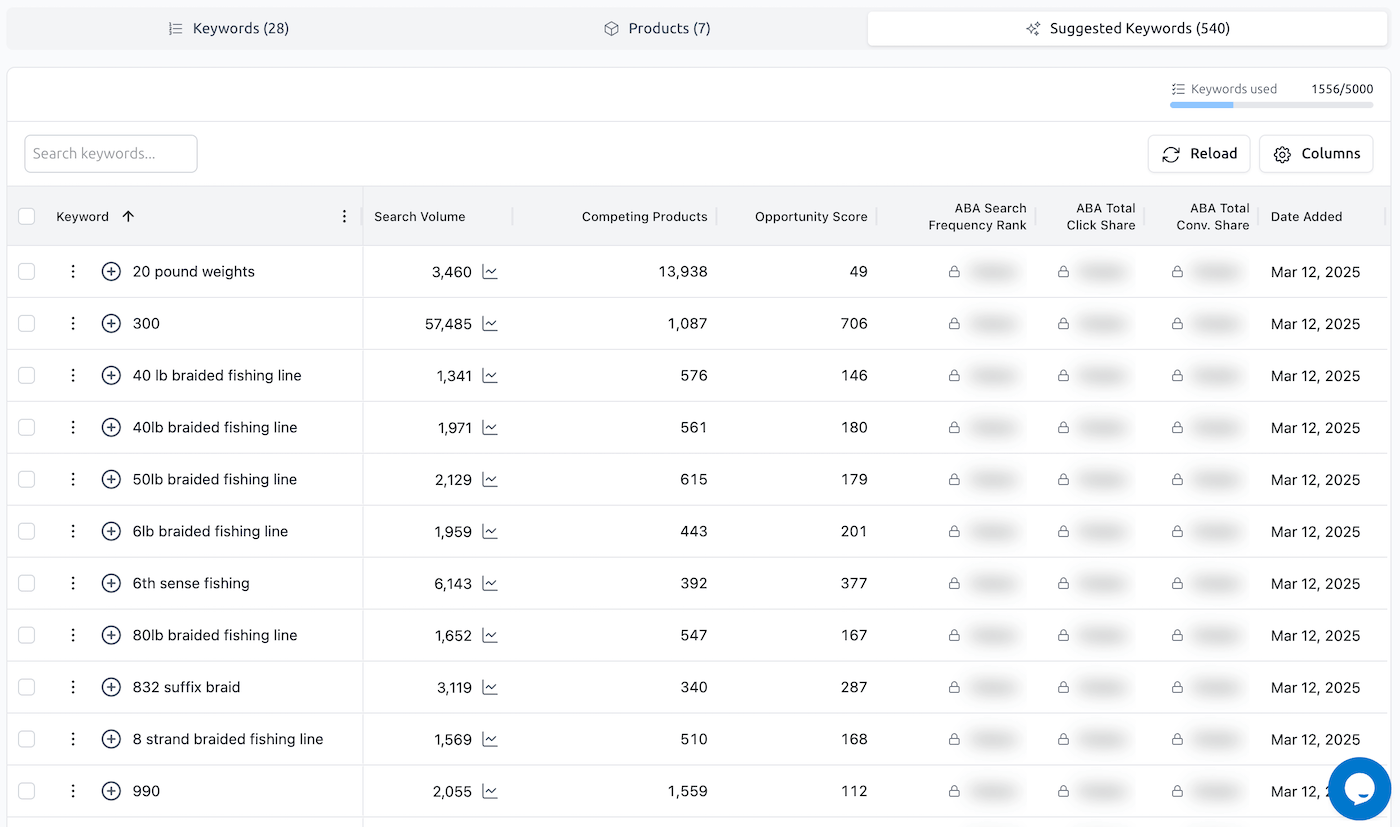The image size is (1400, 827).
Task: Open the chat bubble in bottom right corner
Action: tap(1359, 788)
